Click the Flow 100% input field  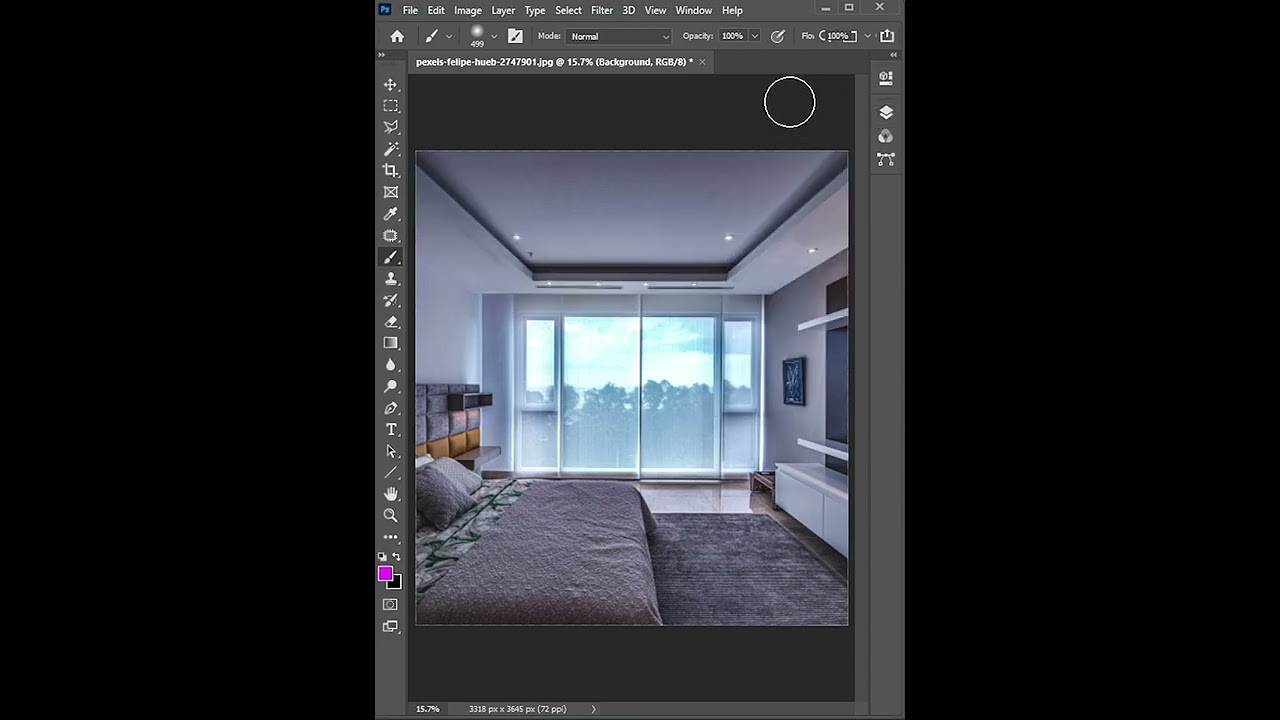click(838, 36)
